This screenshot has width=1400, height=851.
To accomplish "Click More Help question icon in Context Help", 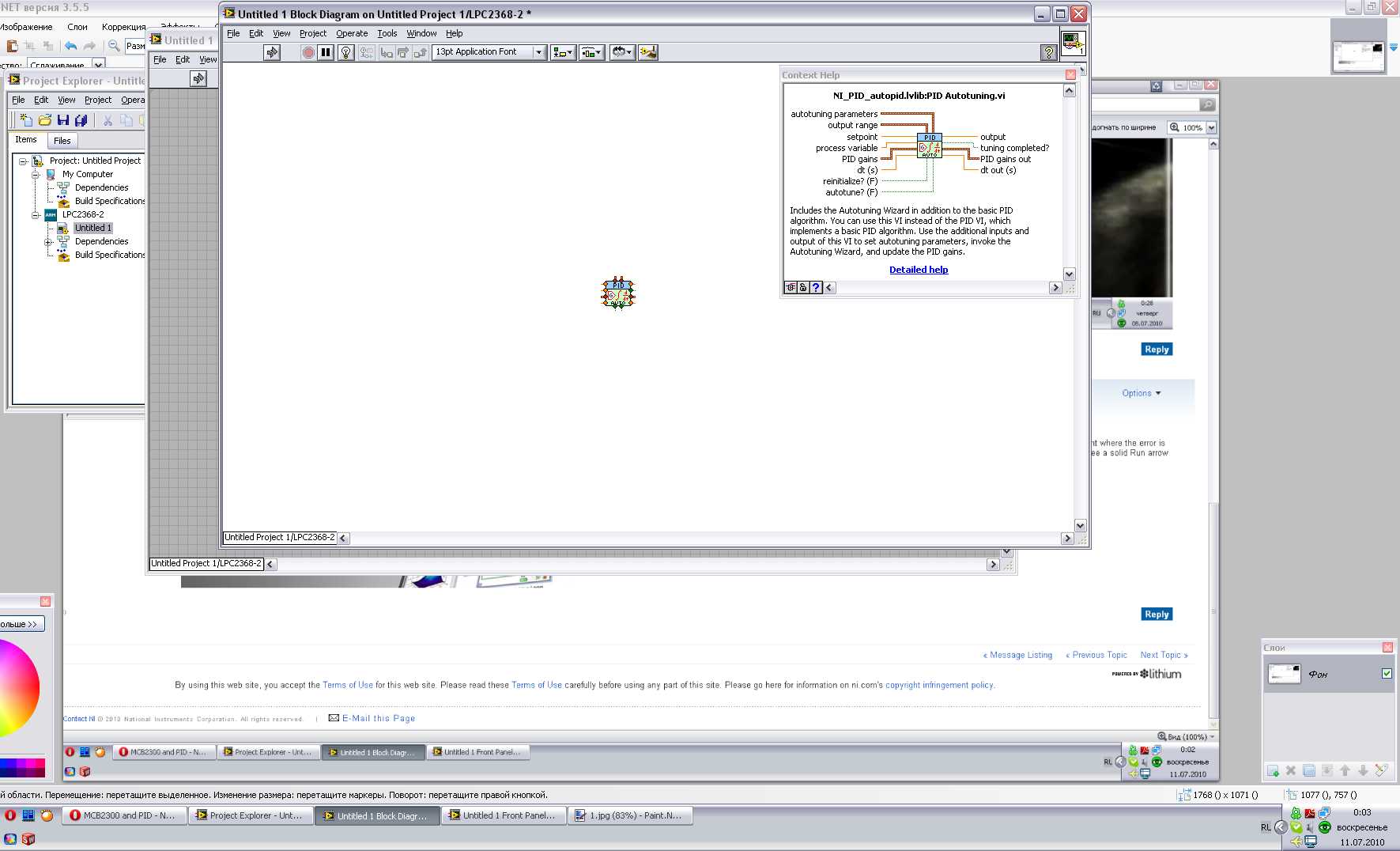I will tap(816, 287).
